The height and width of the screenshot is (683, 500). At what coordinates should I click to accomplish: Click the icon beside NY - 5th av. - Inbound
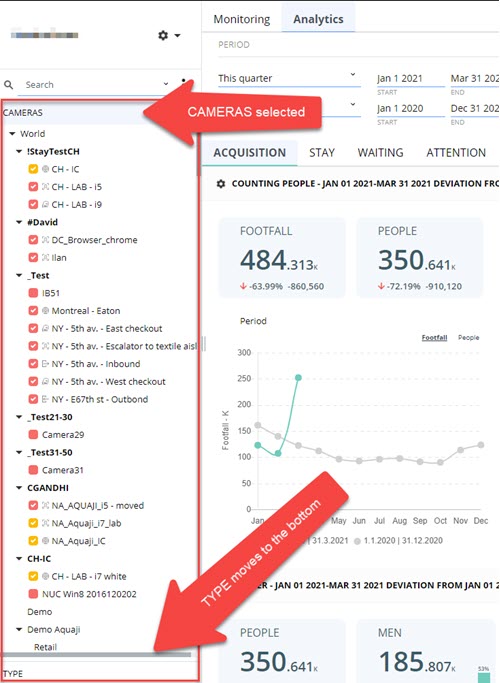point(45,364)
